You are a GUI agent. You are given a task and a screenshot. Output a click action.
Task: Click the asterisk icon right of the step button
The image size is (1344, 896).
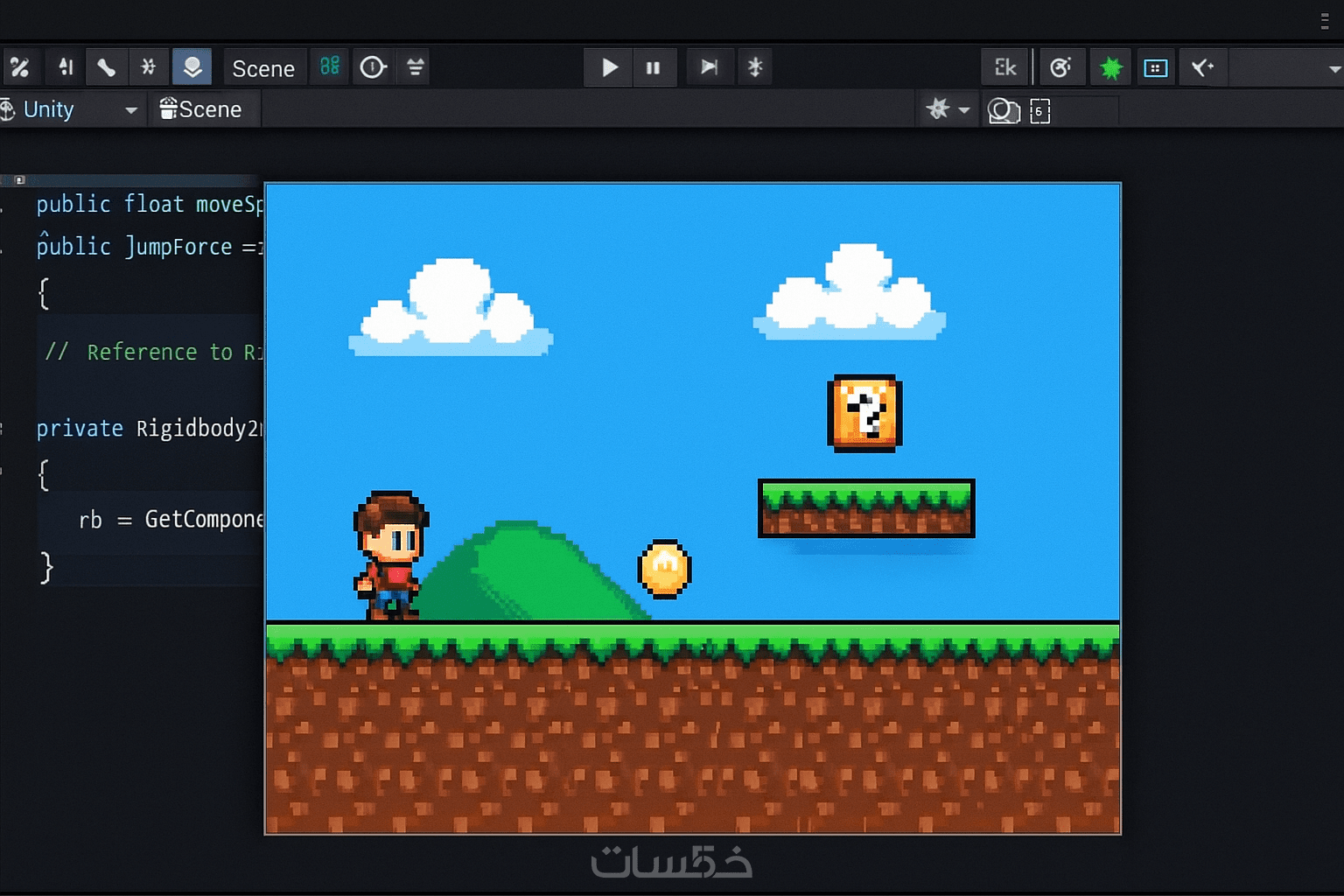(x=755, y=67)
